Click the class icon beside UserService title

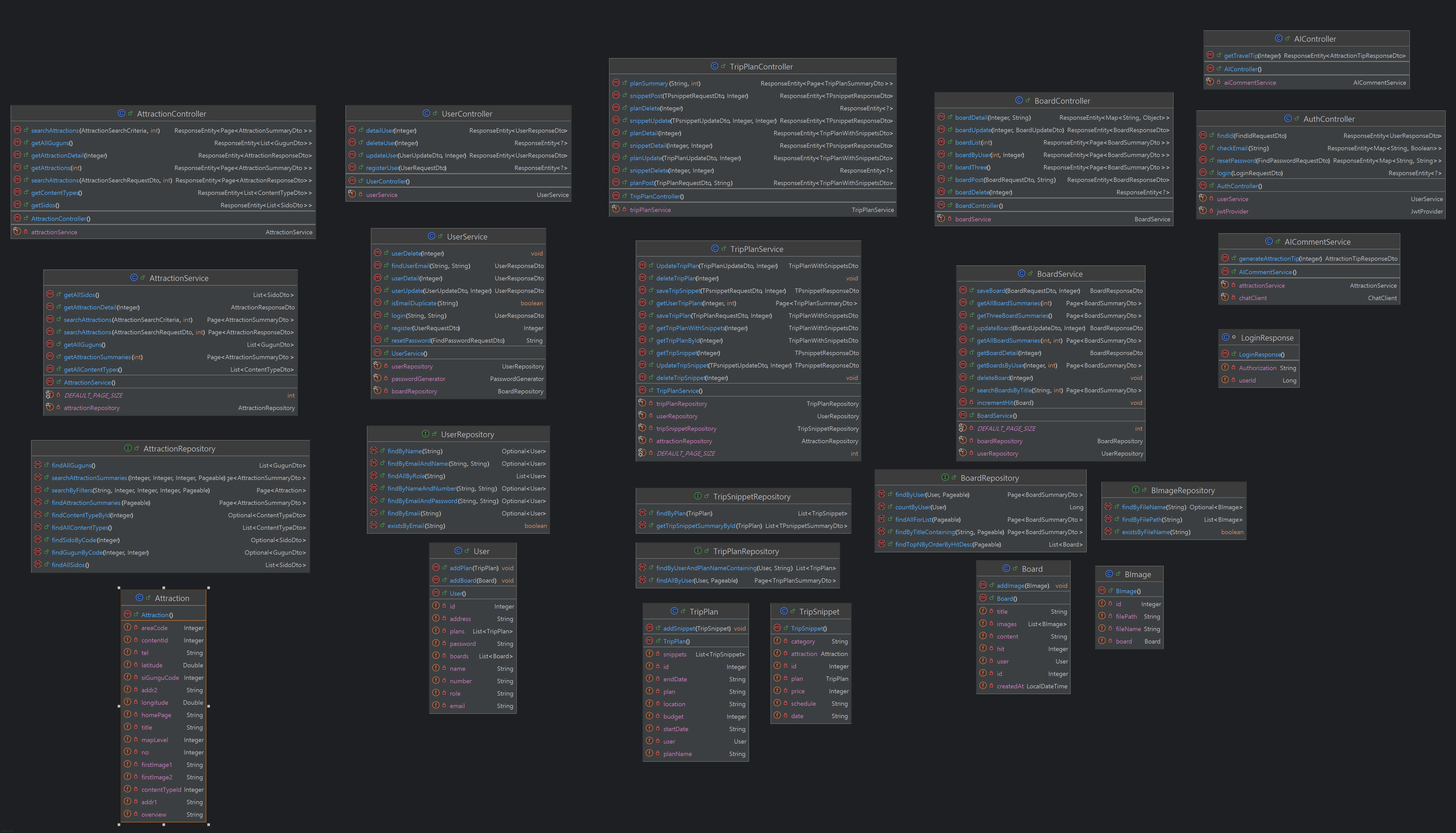click(431, 236)
